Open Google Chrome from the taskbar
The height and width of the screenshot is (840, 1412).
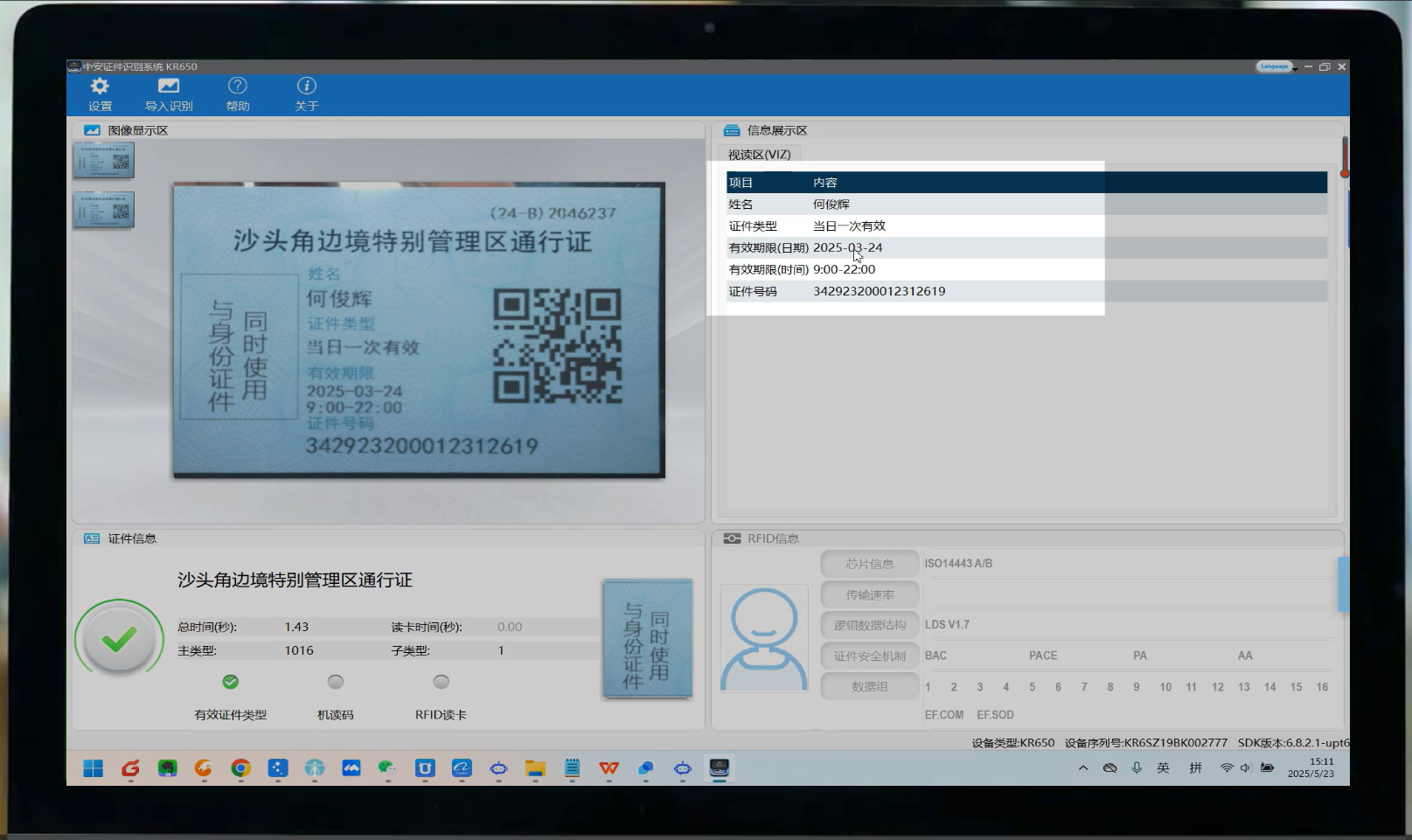click(x=240, y=768)
